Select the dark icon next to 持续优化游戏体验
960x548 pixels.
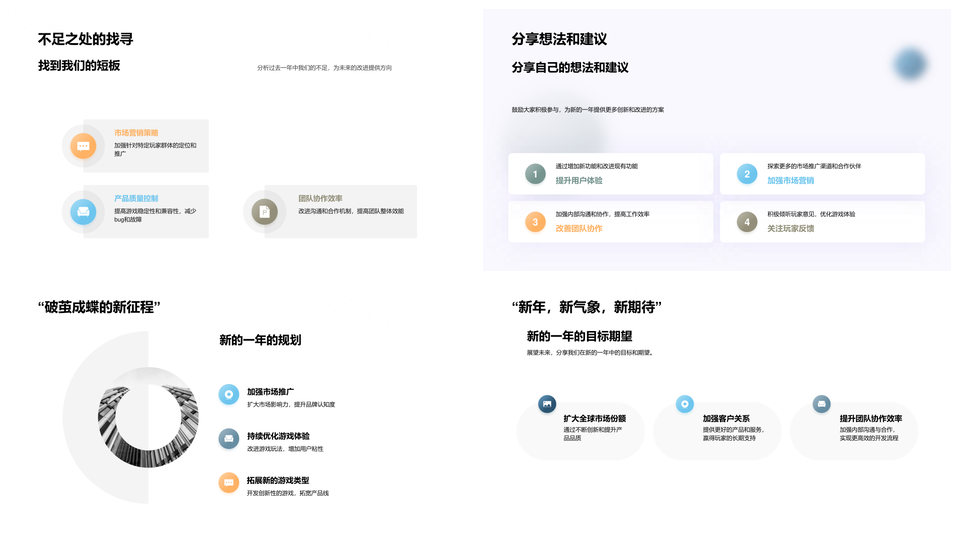point(229,438)
